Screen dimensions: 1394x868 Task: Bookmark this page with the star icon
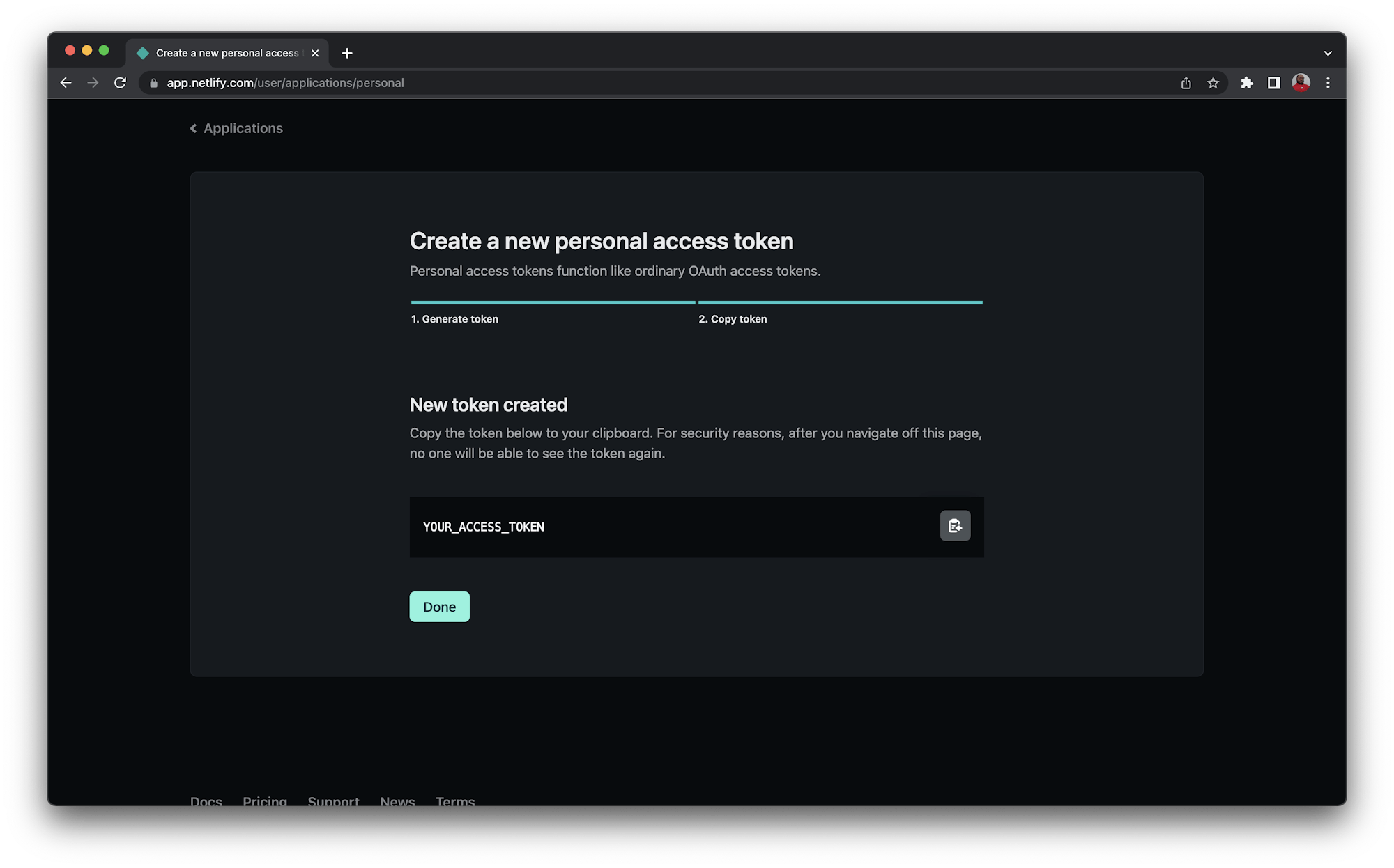[1213, 82]
